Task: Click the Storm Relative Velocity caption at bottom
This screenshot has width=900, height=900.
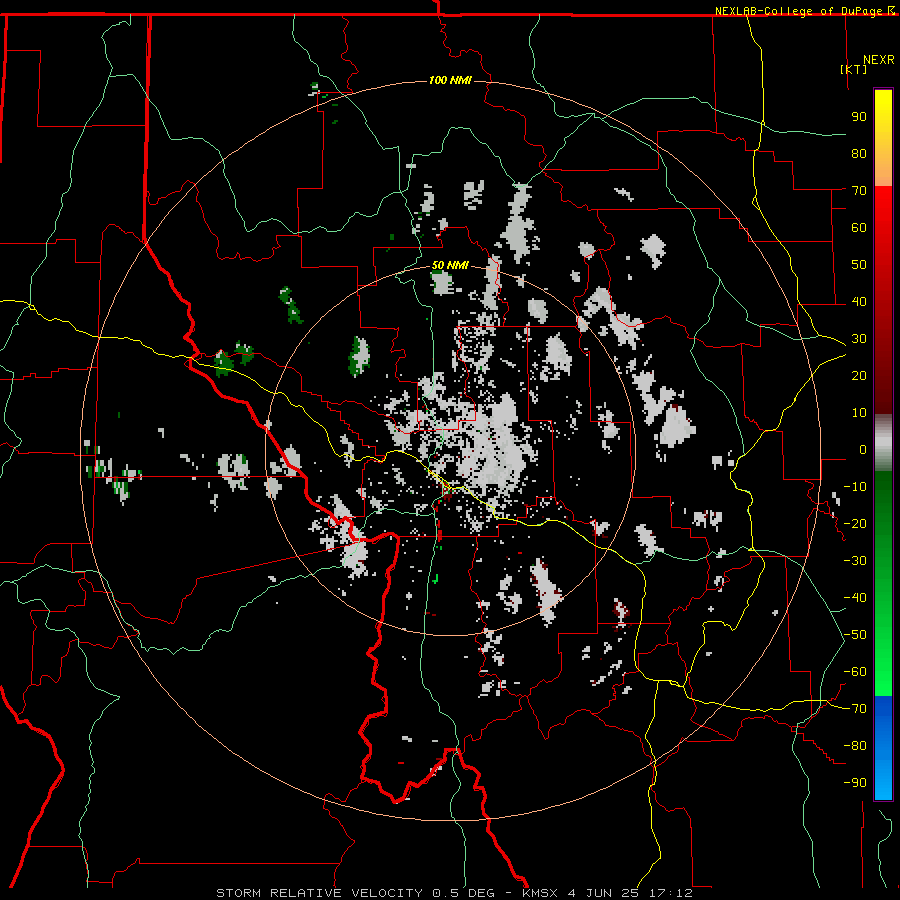Action: click(454, 893)
